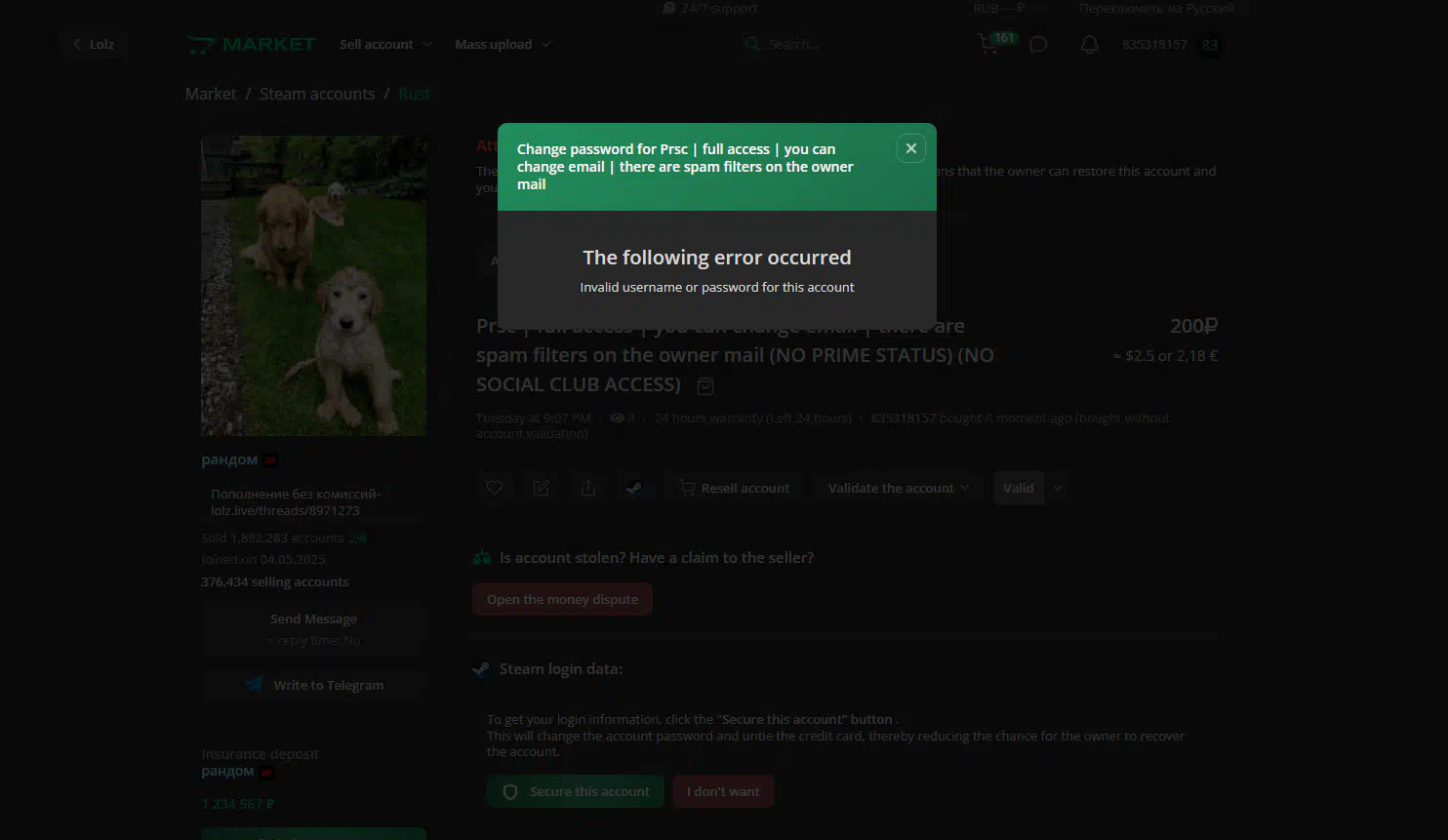The image size is (1448, 840).
Task: Switch language to Russian link
Action: (x=1156, y=8)
